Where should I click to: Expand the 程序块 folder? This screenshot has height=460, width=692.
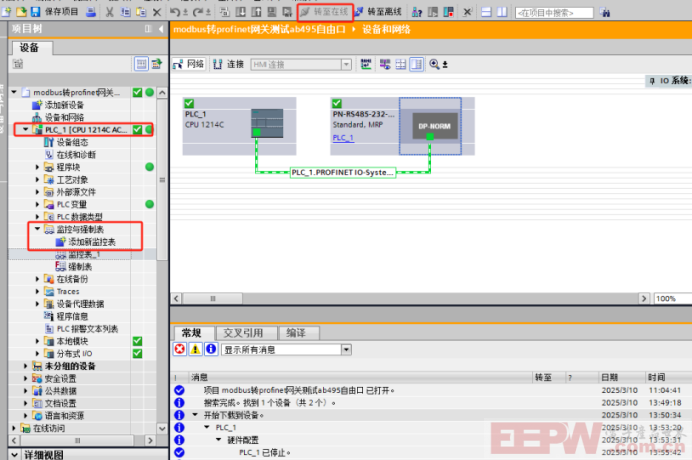(x=37, y=167)
